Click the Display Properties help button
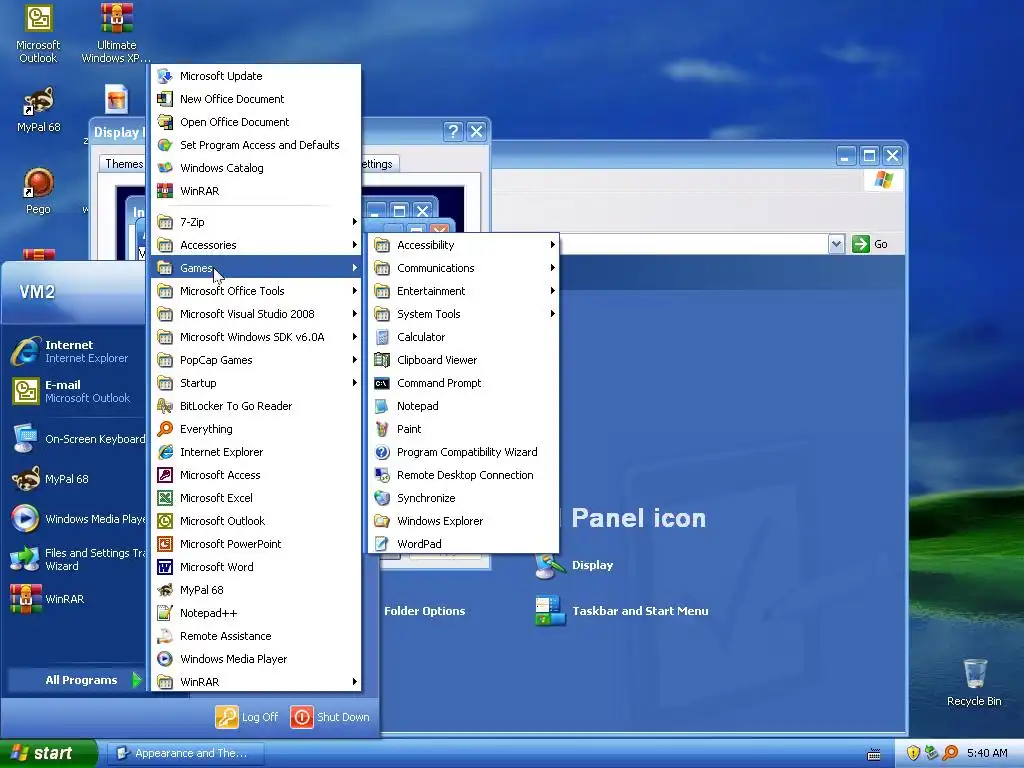The image size is (1024, 768). 453,131
